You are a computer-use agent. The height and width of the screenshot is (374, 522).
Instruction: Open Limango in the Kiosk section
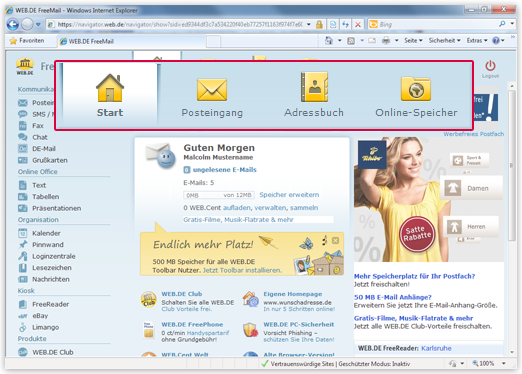(38, 327)
